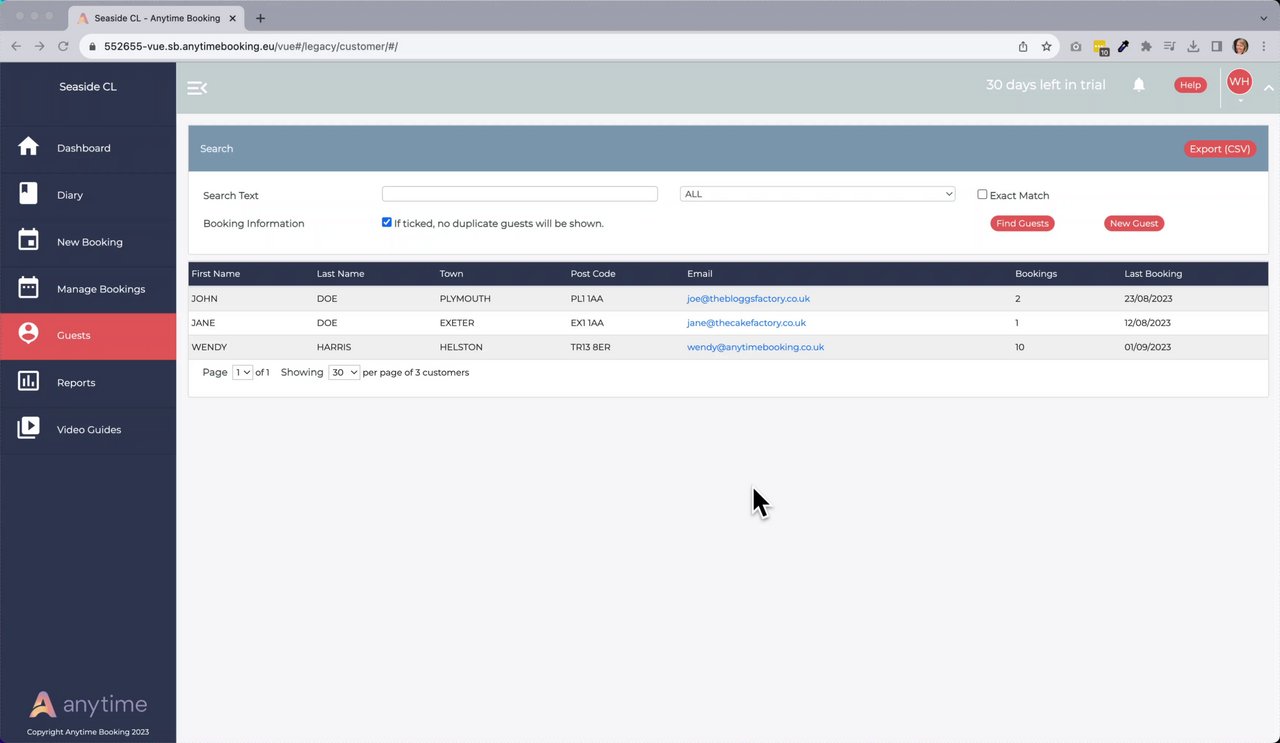Click the eyedropper color picker extension
This screenshot has width=1280, height=743.
point(1123,46)
